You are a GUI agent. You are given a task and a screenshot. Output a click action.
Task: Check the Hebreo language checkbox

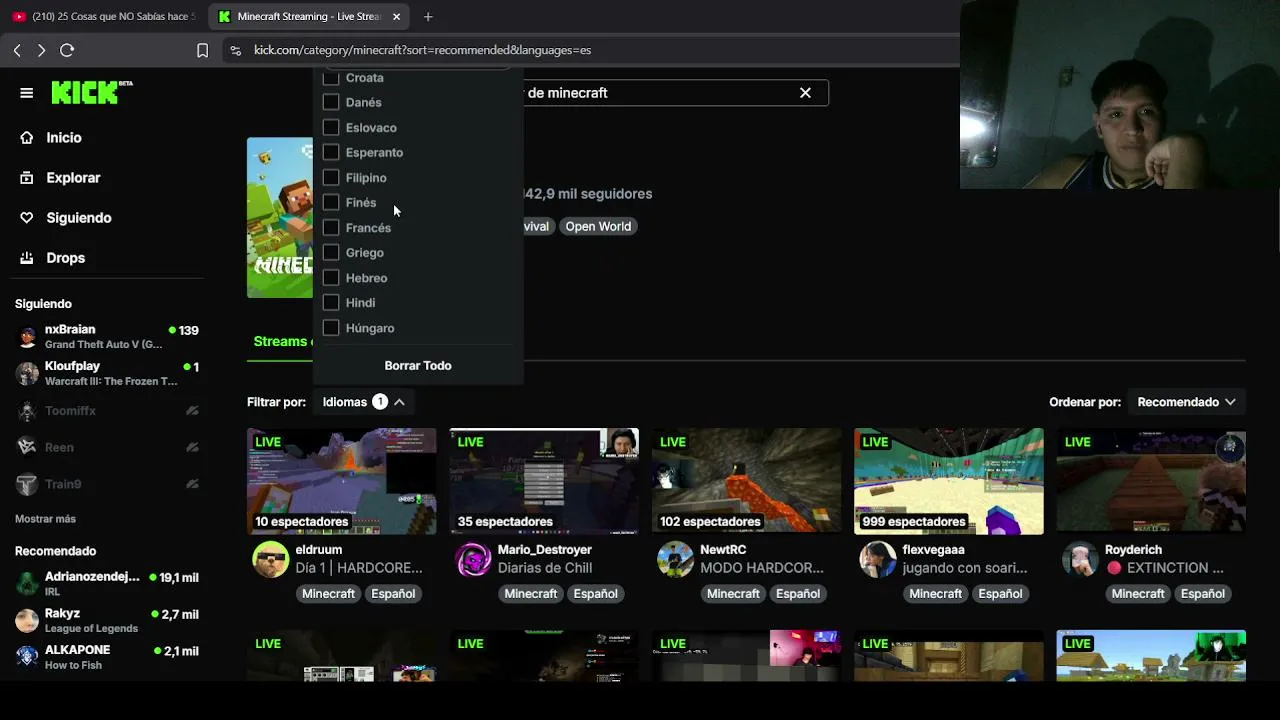click(331, 277)
